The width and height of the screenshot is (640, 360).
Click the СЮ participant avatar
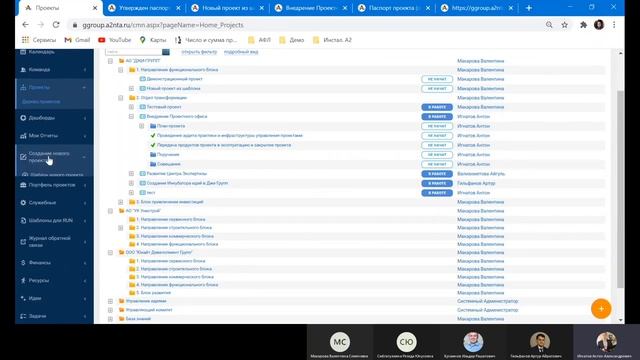(x=406, y=342)
